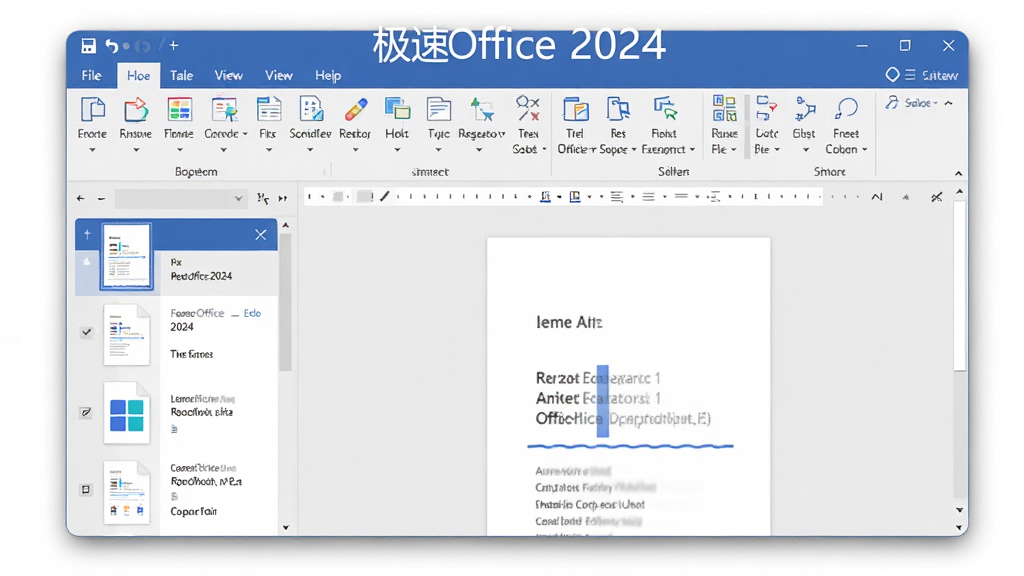Click the document scrollbar thumb at right
The width and height of the screenshot is (1024, 576).
(959, 287)
